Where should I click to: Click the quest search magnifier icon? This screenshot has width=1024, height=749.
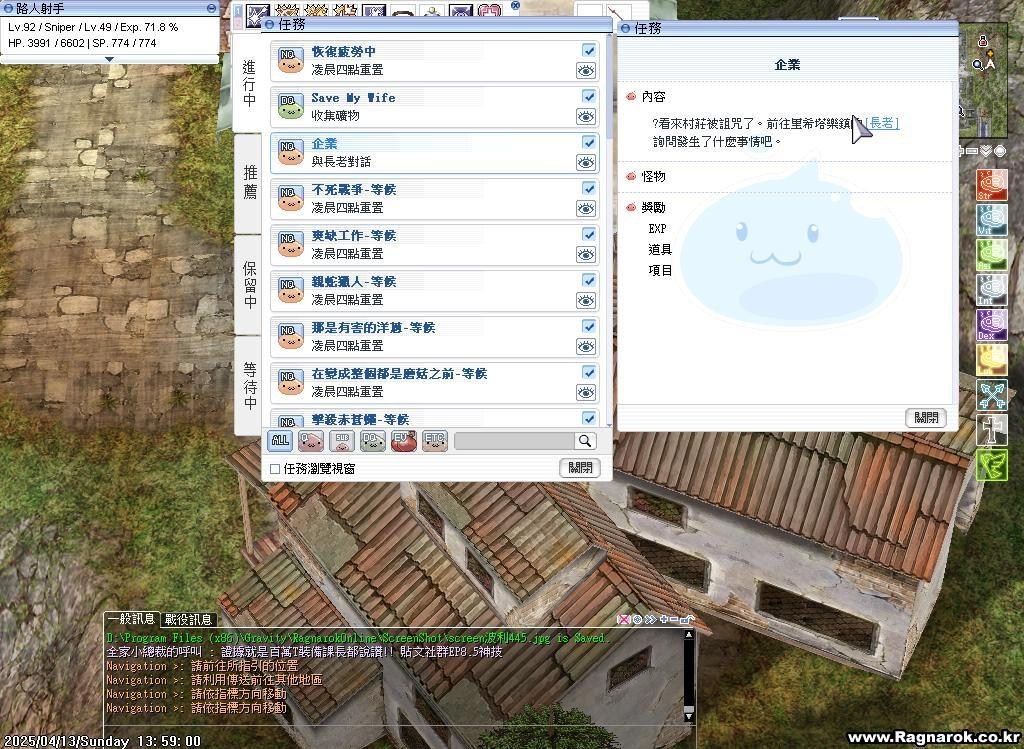click(585, 441)
